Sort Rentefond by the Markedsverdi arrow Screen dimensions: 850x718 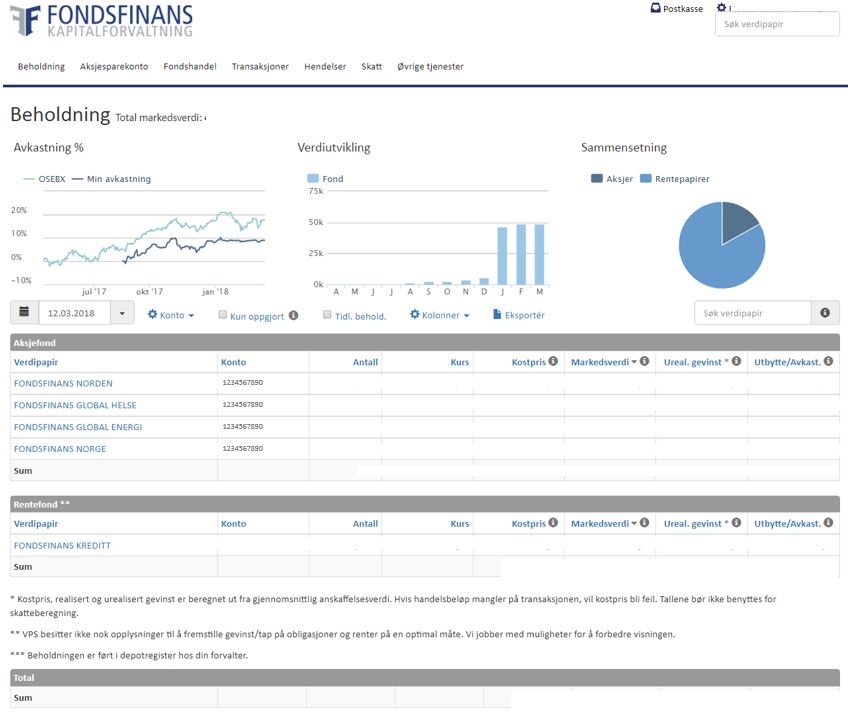(634, 523)
